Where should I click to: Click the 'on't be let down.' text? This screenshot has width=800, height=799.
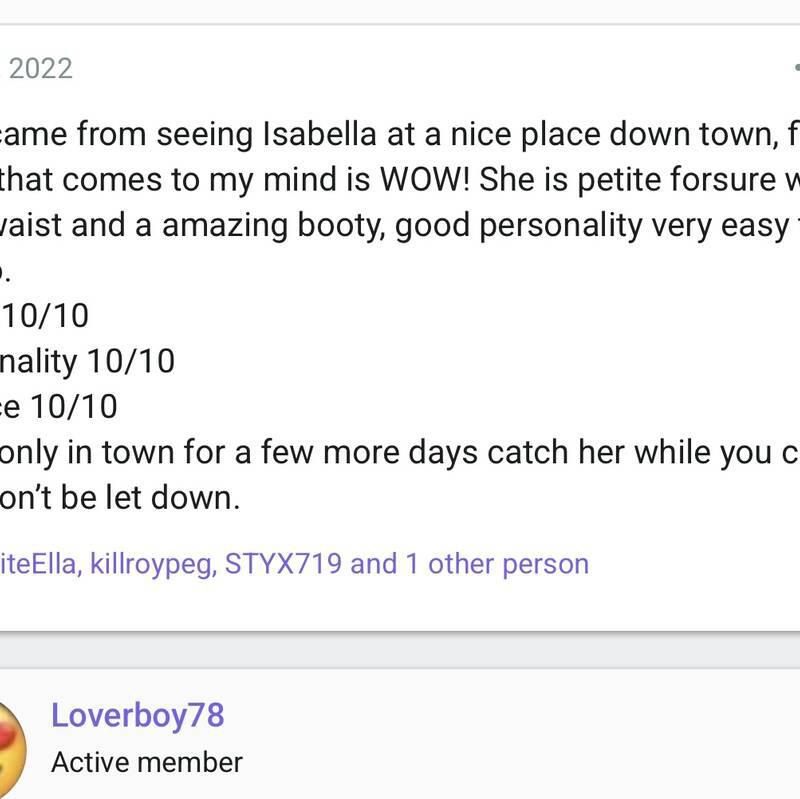click(x=120, y=497)
